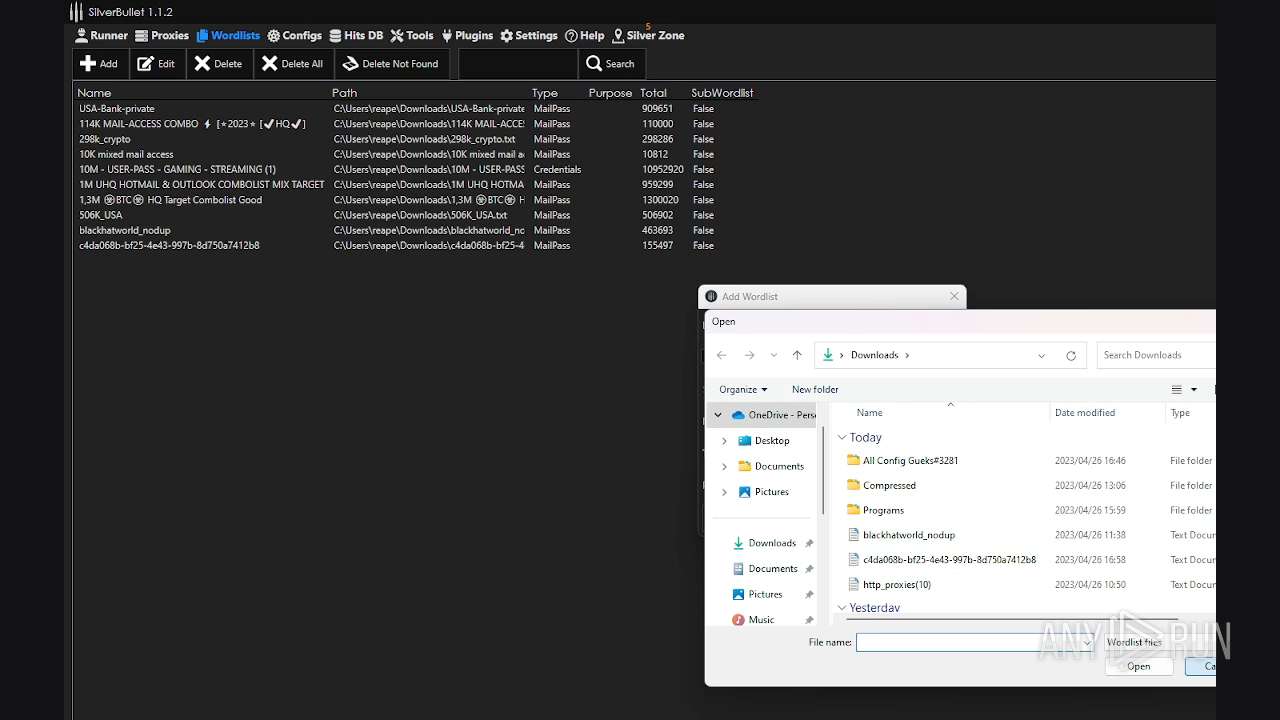Click the Search button in the wordlist toolbar

point(610,63)
